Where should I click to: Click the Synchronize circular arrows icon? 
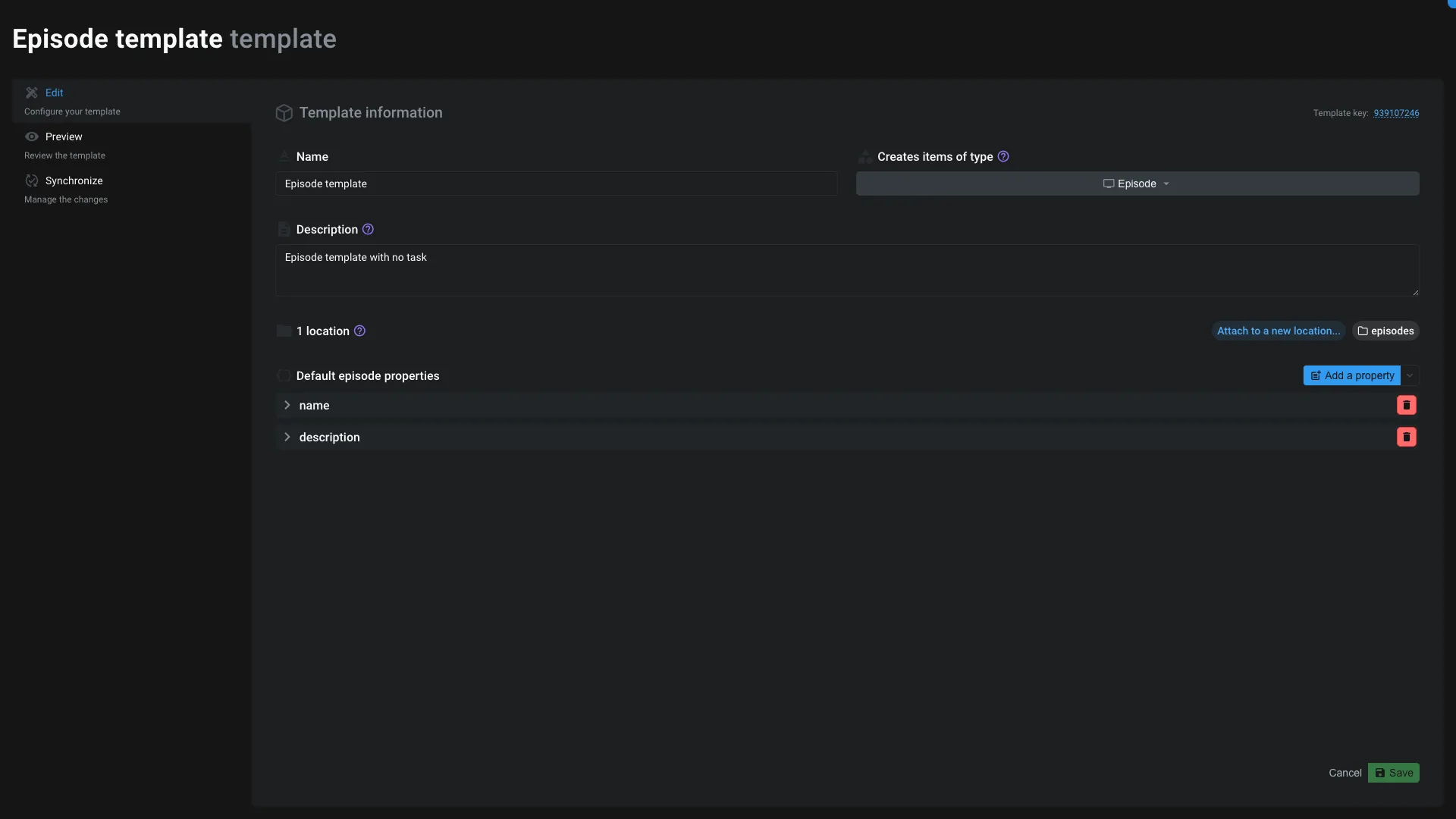(31, 180)
